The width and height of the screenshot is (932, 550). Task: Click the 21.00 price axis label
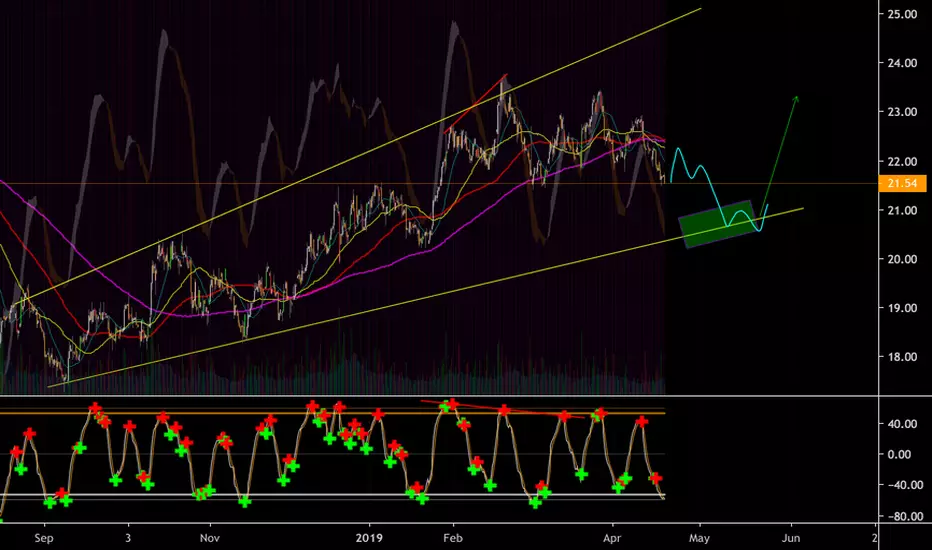(x=902, y=210)
